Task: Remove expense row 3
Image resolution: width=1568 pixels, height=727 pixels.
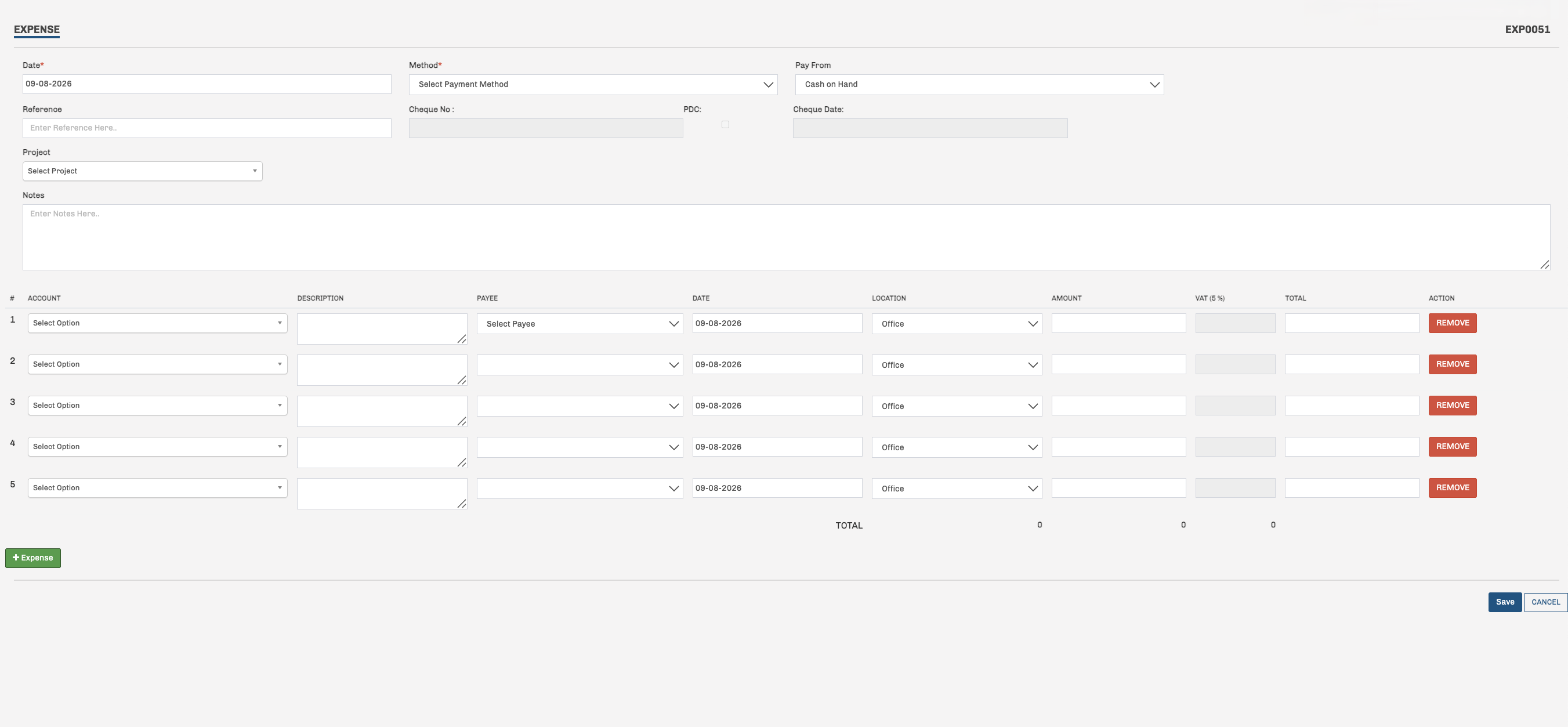Action: (x=1453, y=406)
